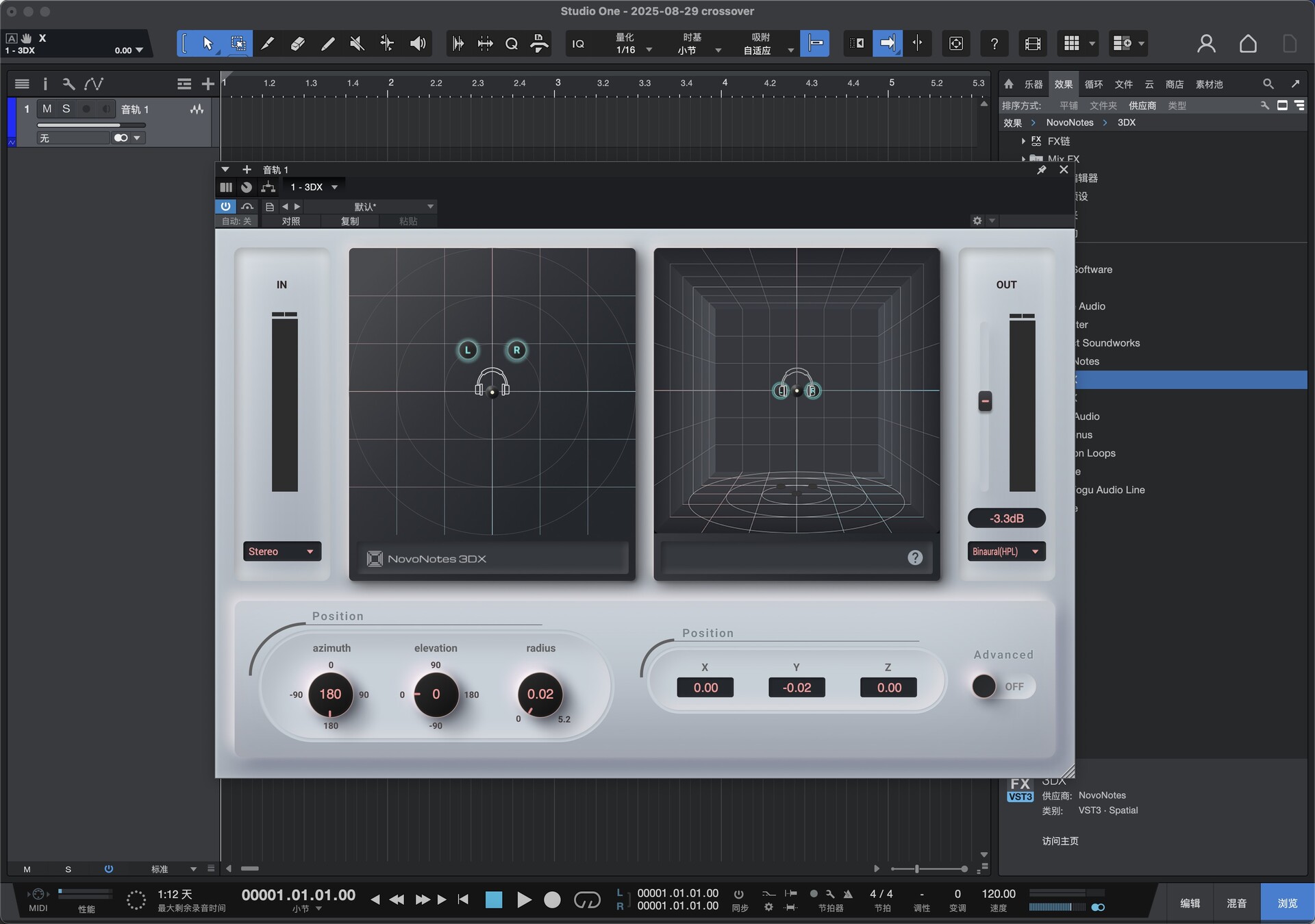This screenshot has width=1315, height=924.
Task: Mute track 音轨 1
Action: 47,109
